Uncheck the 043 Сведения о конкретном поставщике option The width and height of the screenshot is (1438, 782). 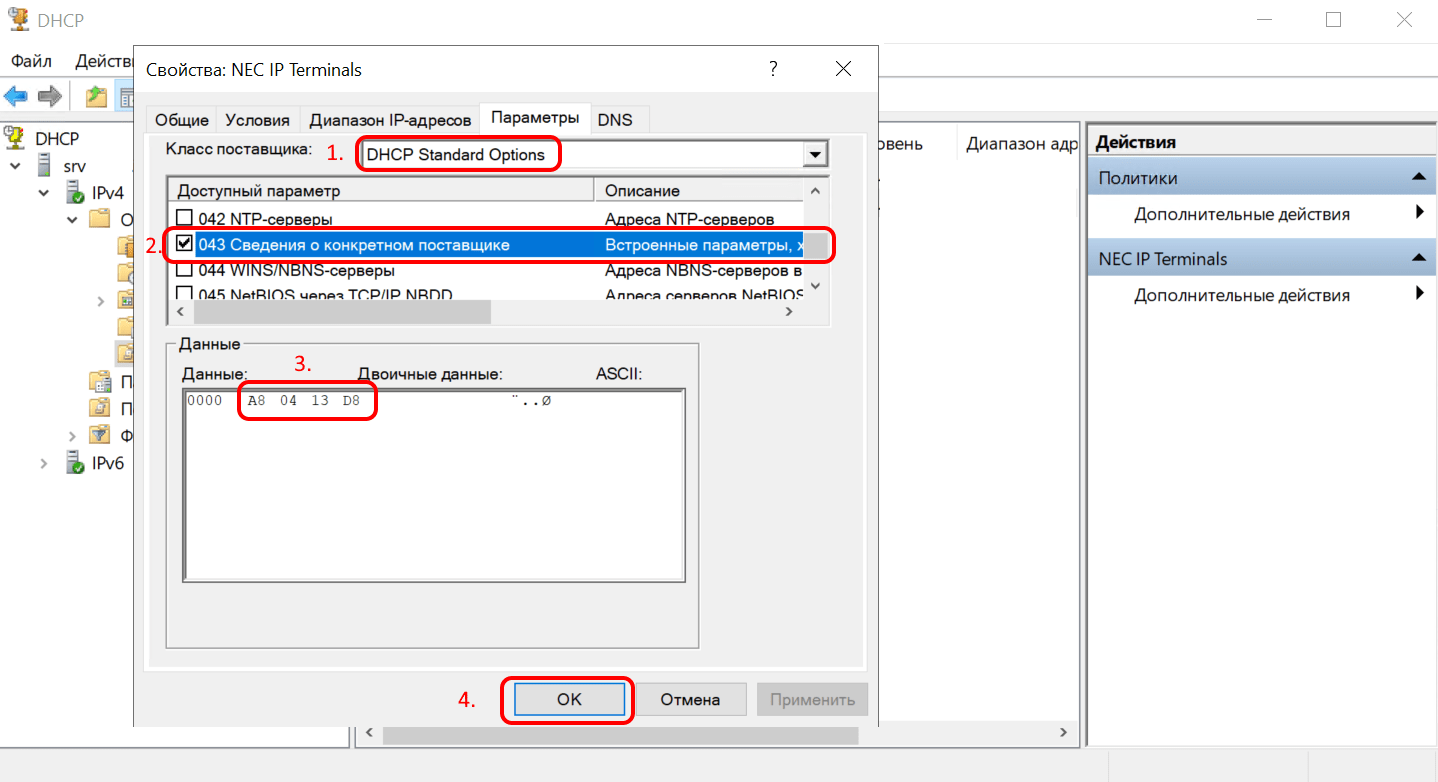[184, 244]
